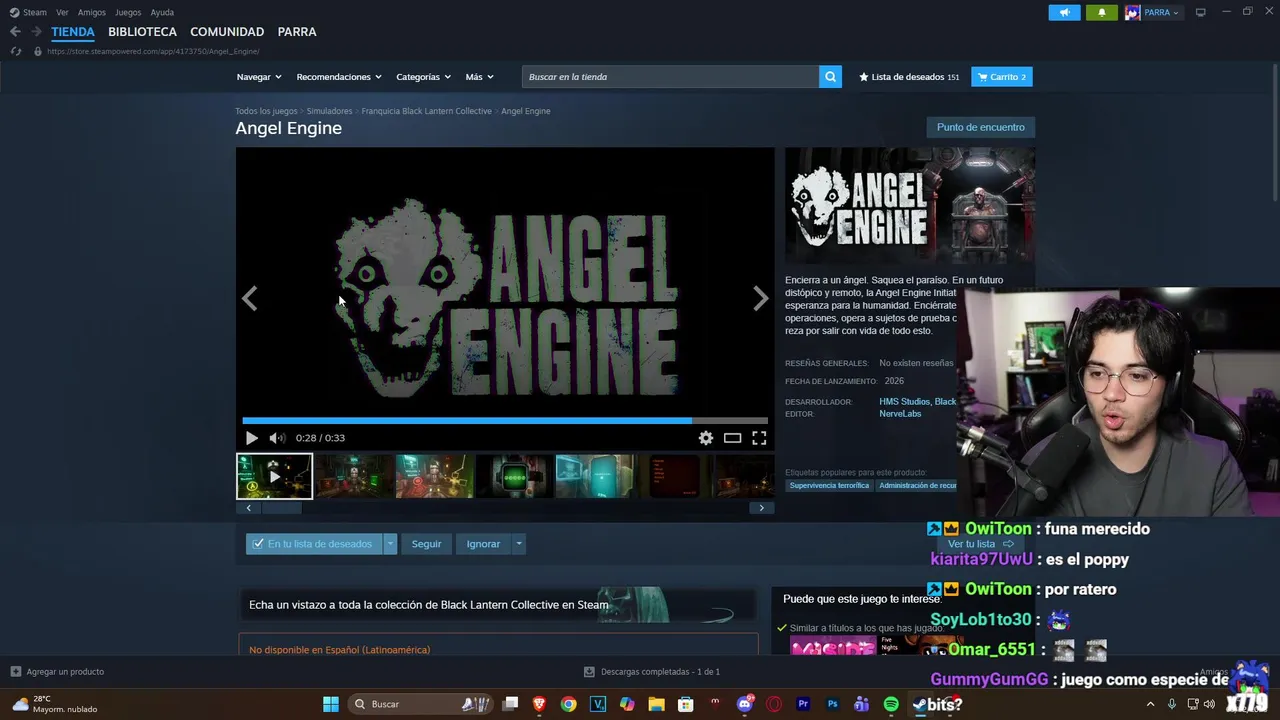Reload the store page
Screen dimensions: 1280x720
click(x=15, y=51)
